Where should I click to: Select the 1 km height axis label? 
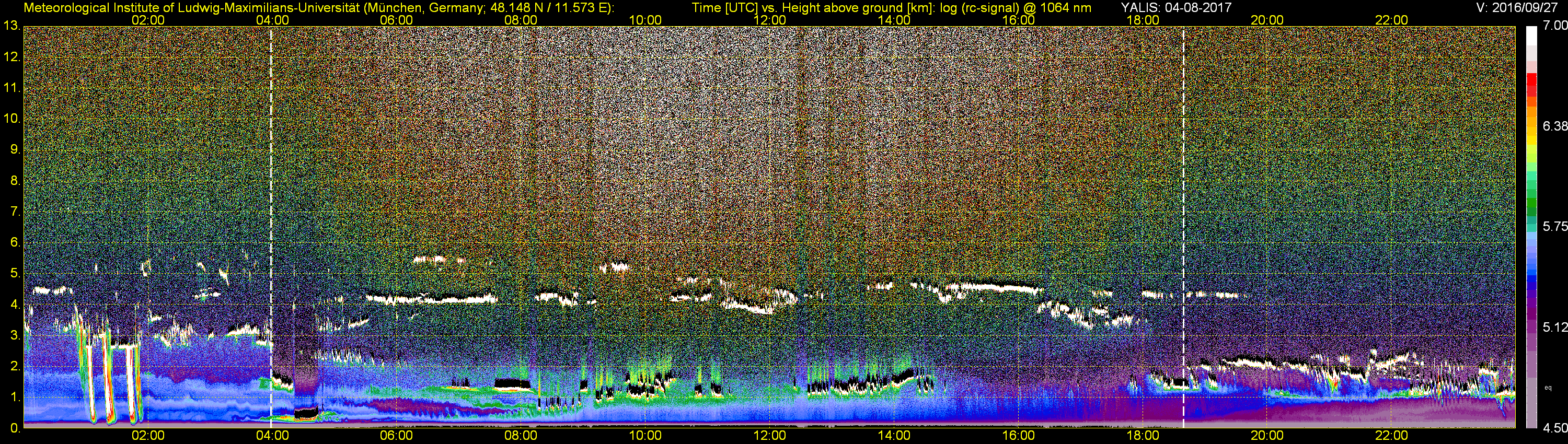coord(15,397)
